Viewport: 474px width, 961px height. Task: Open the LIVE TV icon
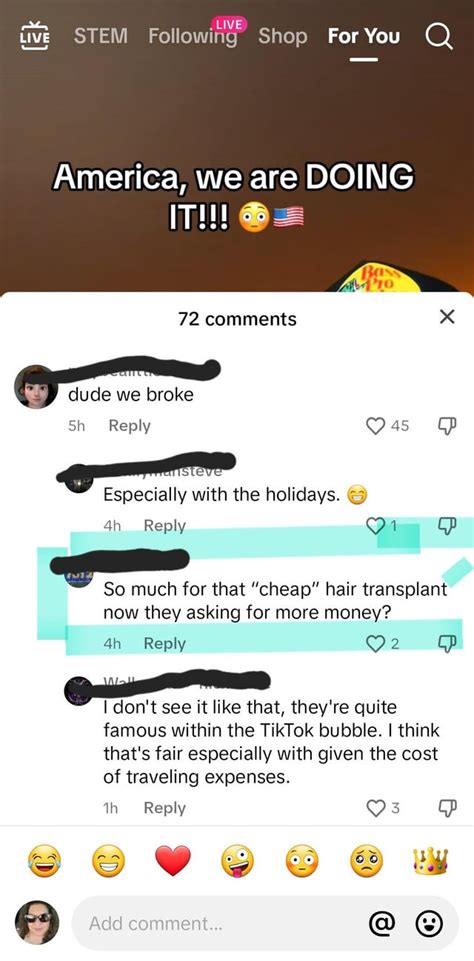pyautogui.click(x=35, y=36)
